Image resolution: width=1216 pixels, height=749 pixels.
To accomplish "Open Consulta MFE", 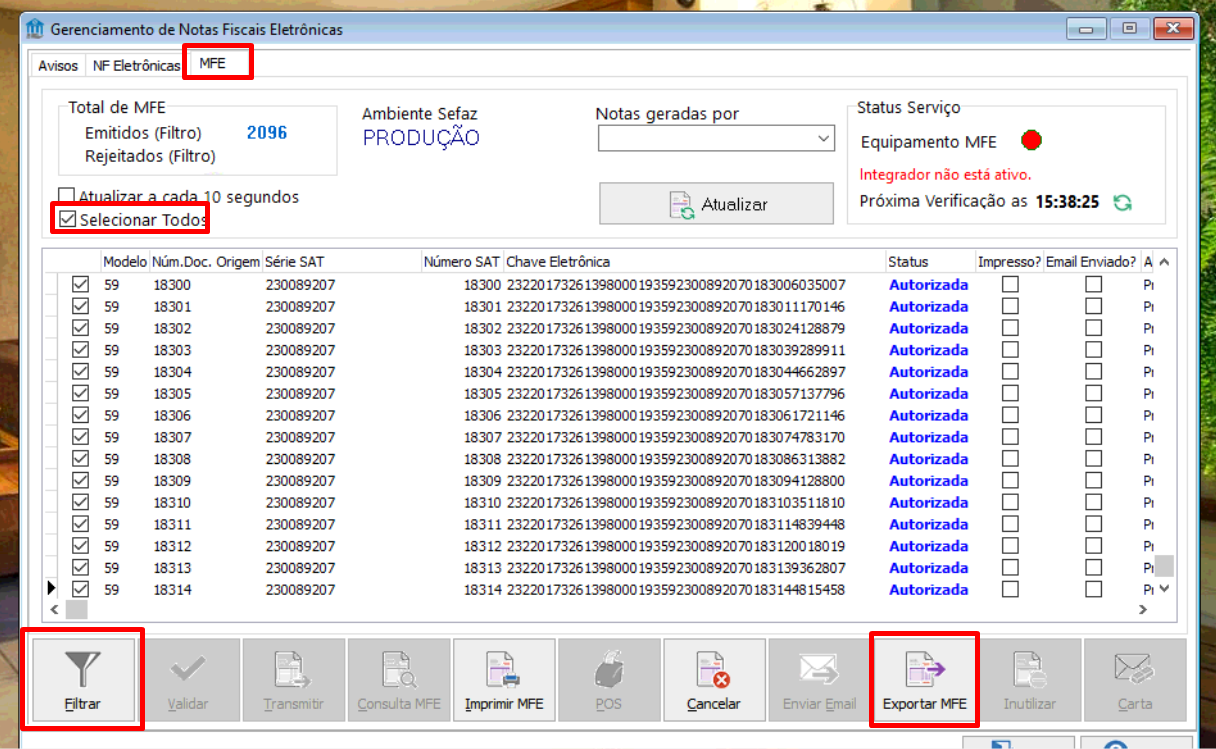I will [x=399, y=680].
